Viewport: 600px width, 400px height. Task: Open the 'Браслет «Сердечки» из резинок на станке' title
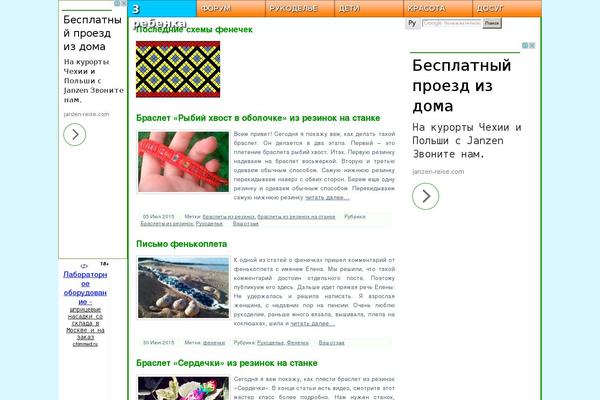[227, 363]
